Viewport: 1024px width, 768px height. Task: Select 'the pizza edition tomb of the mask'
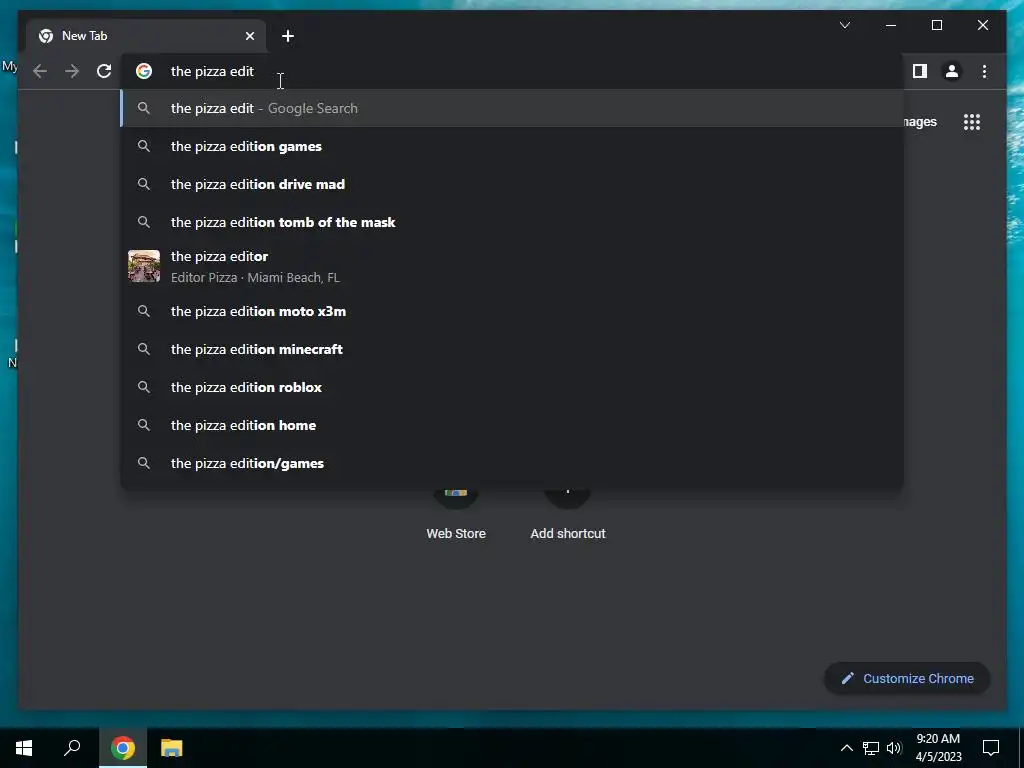click(x=512, y=222)
